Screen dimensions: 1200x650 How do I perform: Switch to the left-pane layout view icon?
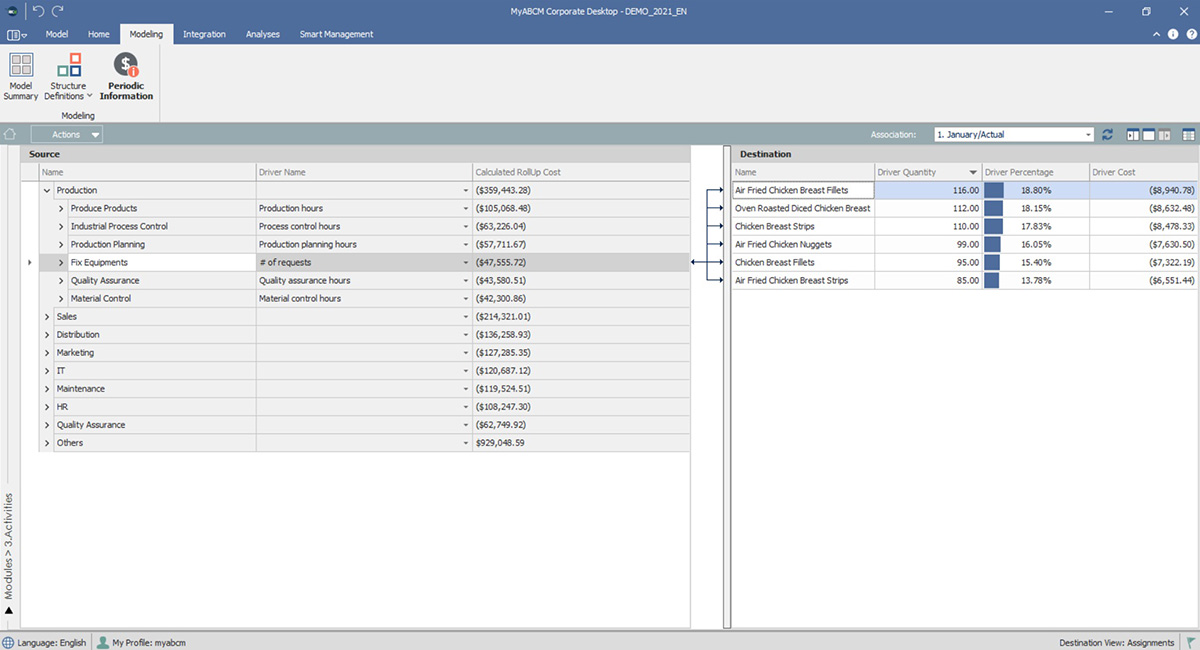1133,134
